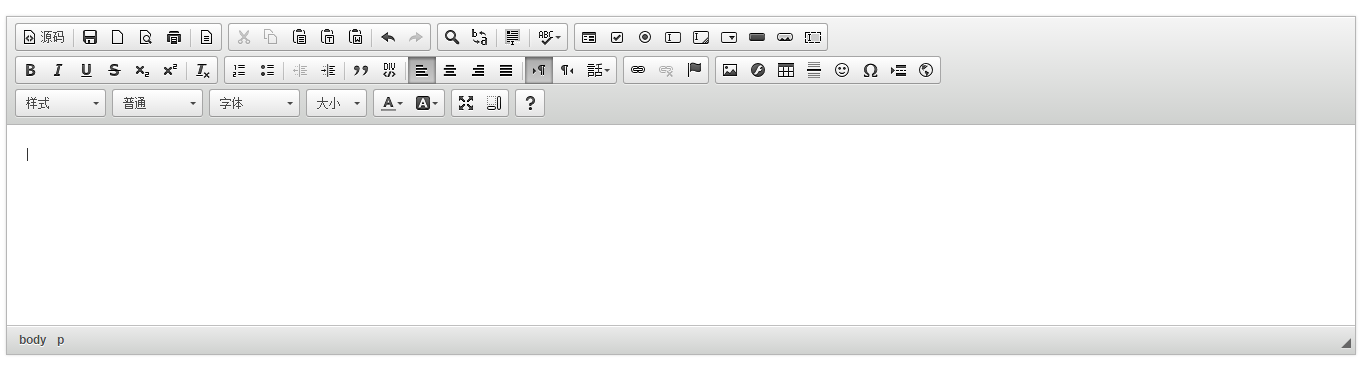1364x372 pixels.
Task: Open the background color picker
Action: coord(426,103)
